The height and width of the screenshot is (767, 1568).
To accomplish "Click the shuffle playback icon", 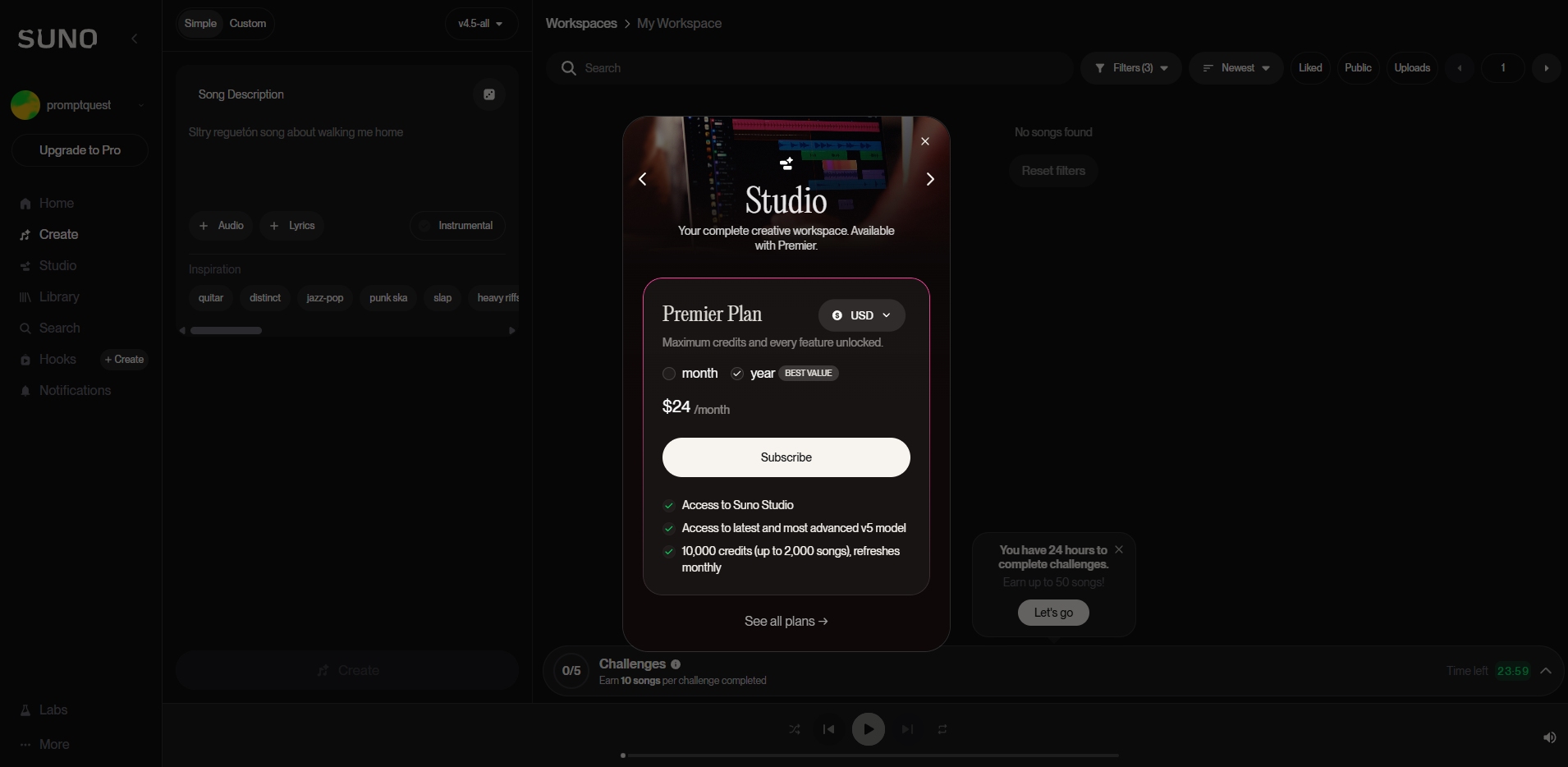I will point(795,729).
